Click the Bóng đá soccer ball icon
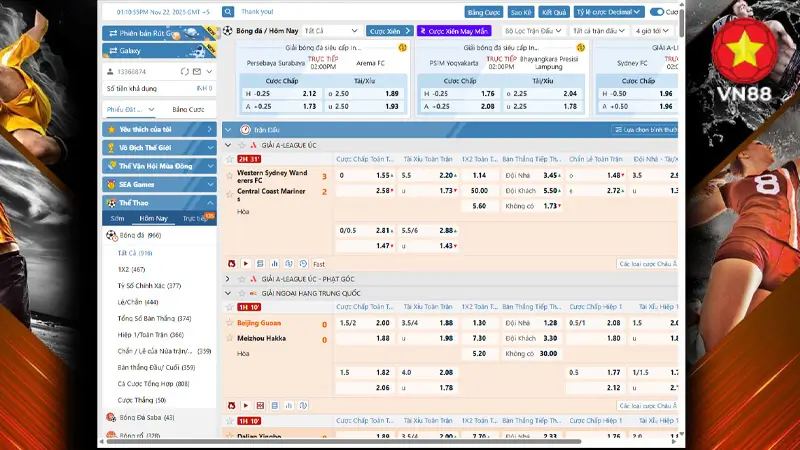 [111, 235]
